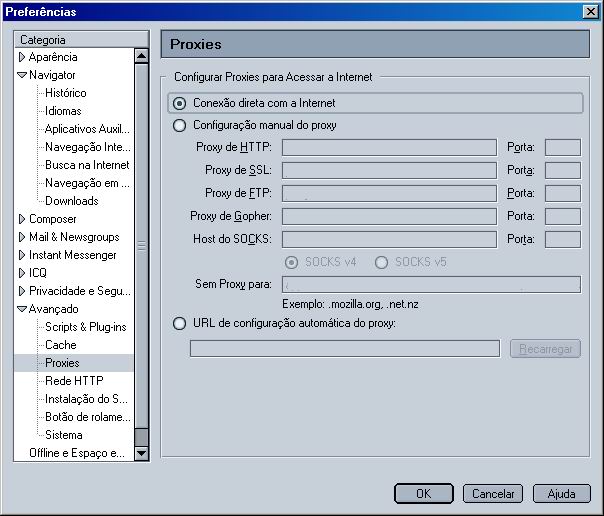604x516 pixels.
Task: Select the SOCKS v5 radio option
Action: [x=381, y=262]
